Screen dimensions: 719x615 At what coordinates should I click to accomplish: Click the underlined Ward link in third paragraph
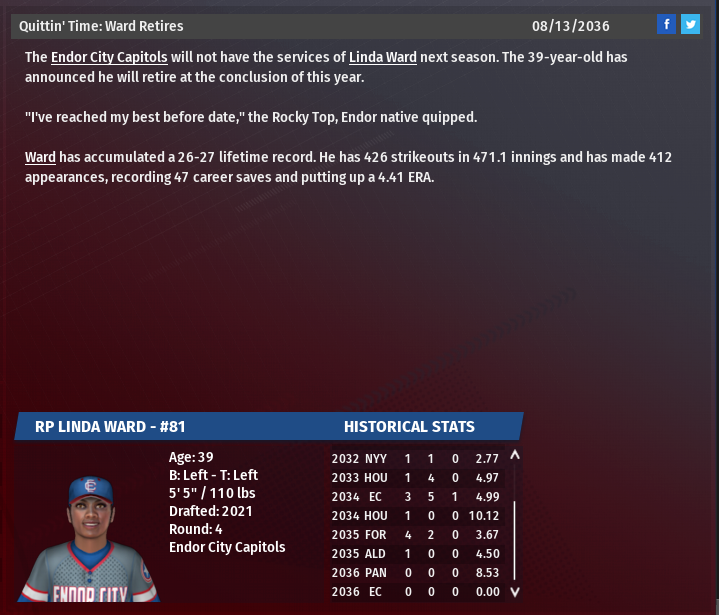click(x=40, y=158)
